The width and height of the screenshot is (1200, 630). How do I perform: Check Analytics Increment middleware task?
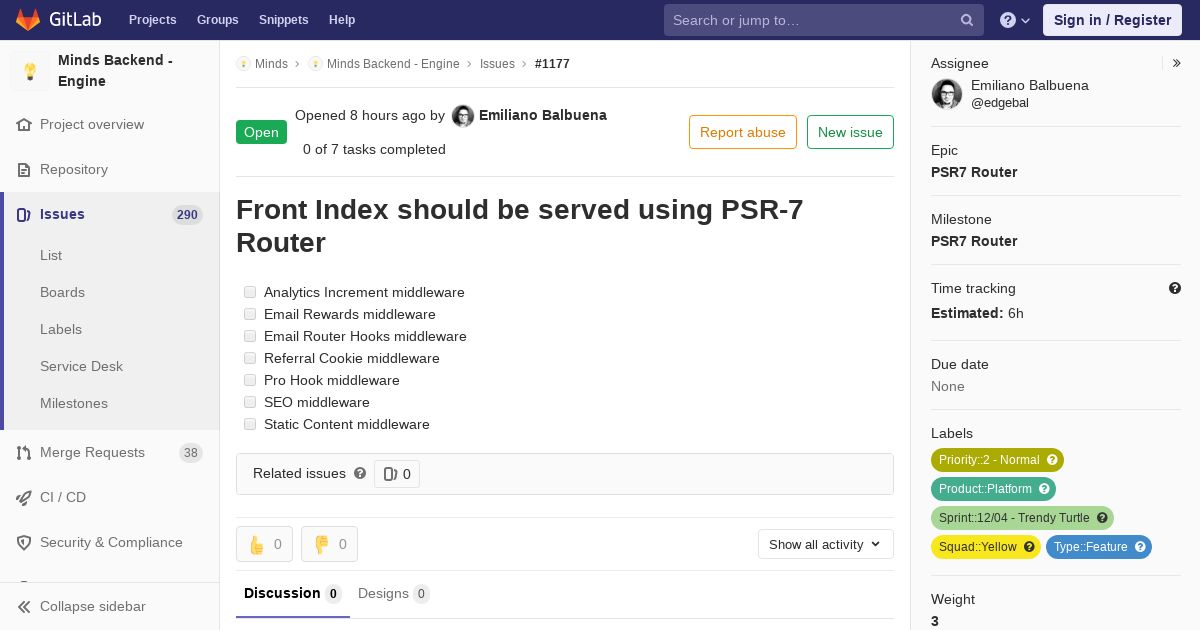[250, 292]
